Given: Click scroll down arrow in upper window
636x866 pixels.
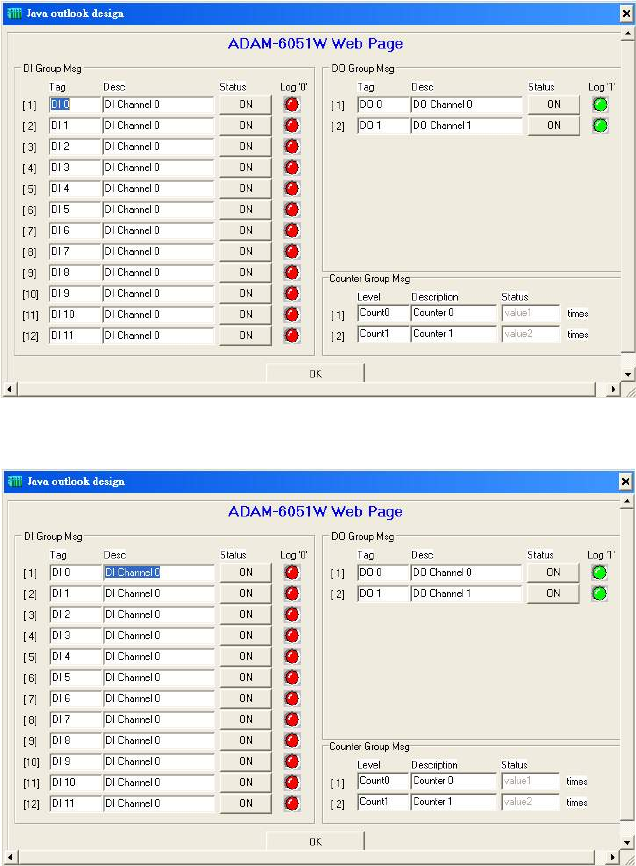Looking at the screenshot, I should pos(628,374).
